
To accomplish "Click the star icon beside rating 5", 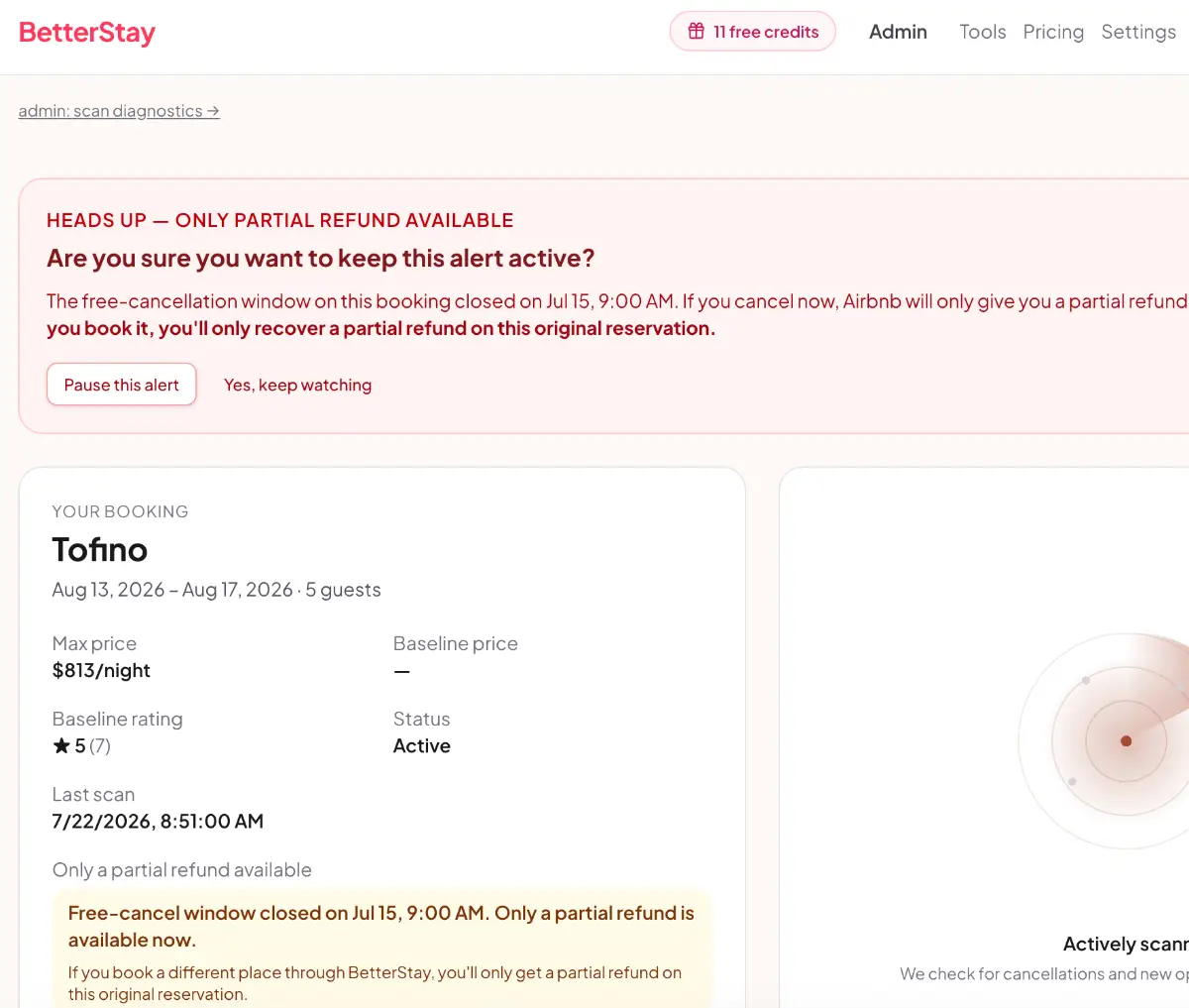I will (61, 745).
